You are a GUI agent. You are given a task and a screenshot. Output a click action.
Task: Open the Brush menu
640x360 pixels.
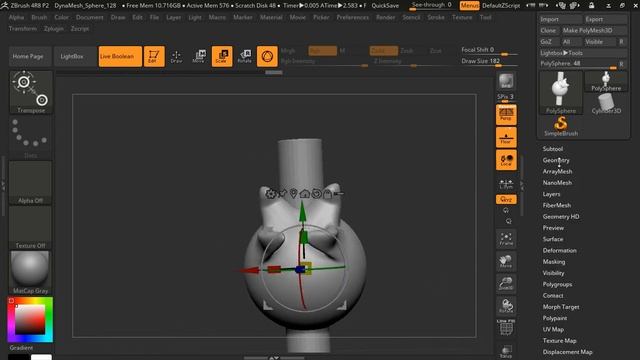click(x=39, y=18)
